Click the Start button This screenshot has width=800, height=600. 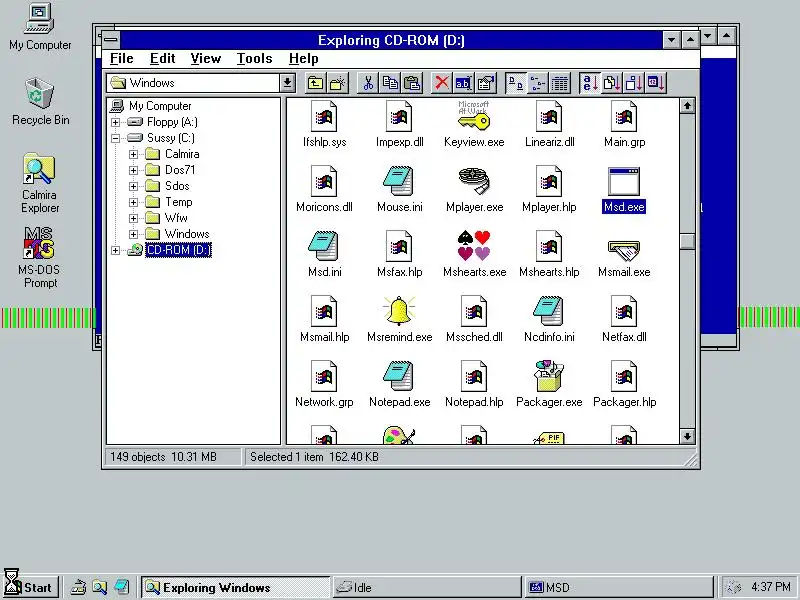[31, 587]
